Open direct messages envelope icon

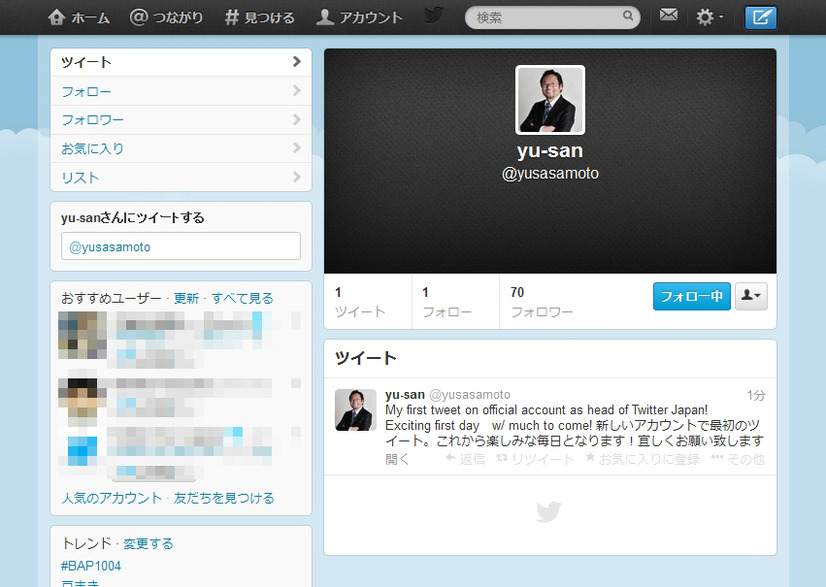[668, 15]
